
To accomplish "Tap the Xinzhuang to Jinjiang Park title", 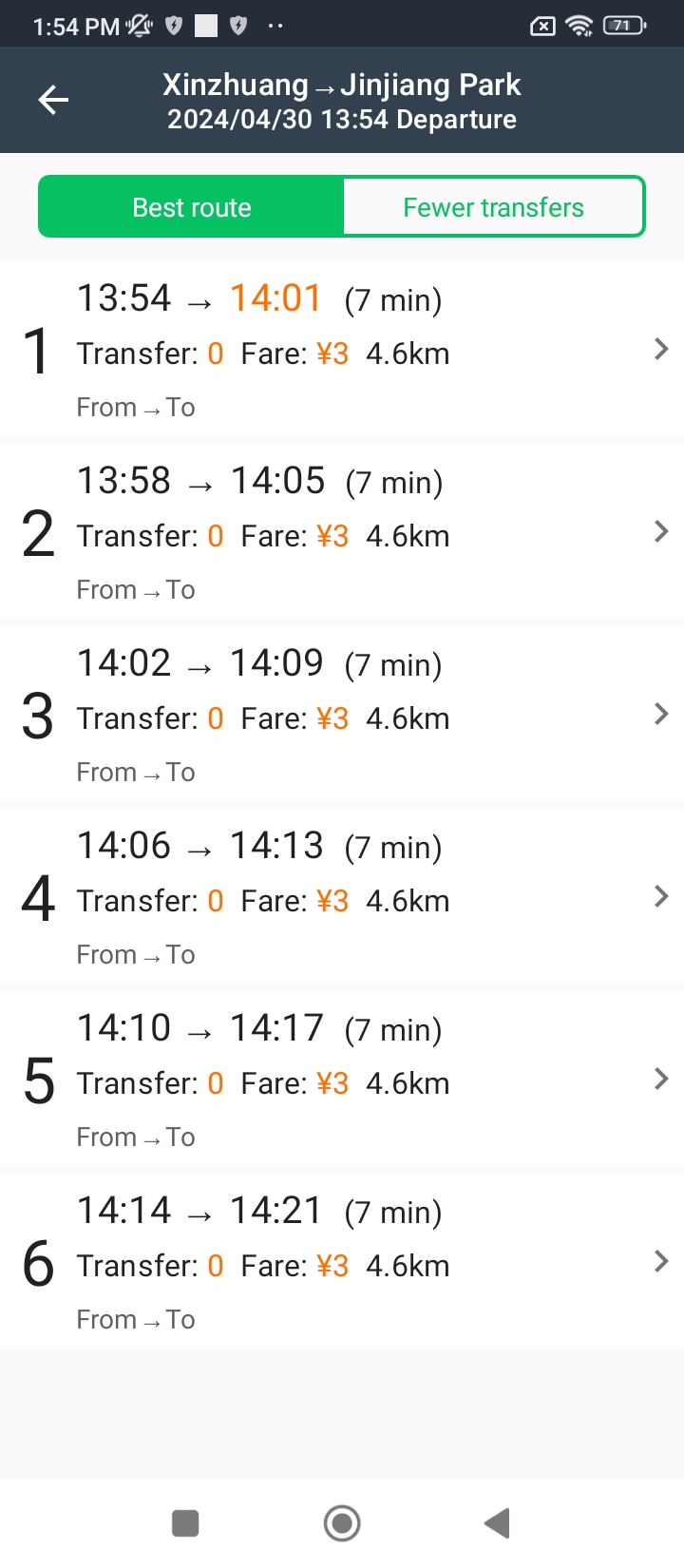I will [x=342, y=85].
